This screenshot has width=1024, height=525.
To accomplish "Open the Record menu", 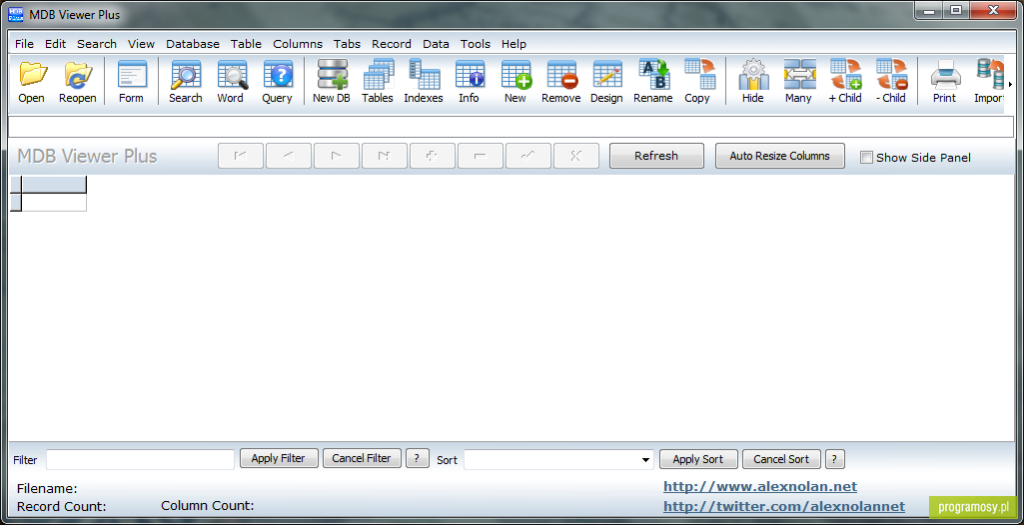I will 392,44.
